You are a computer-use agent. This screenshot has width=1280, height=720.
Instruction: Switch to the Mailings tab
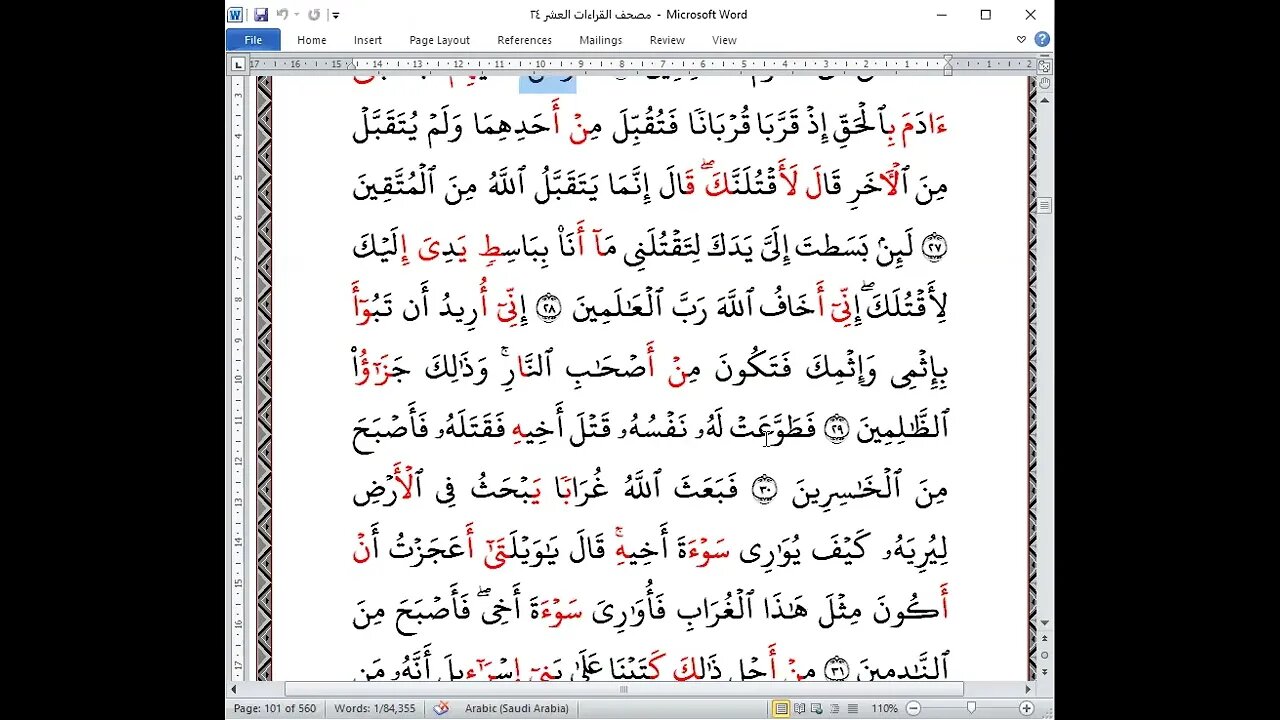(x=600, y=40)
